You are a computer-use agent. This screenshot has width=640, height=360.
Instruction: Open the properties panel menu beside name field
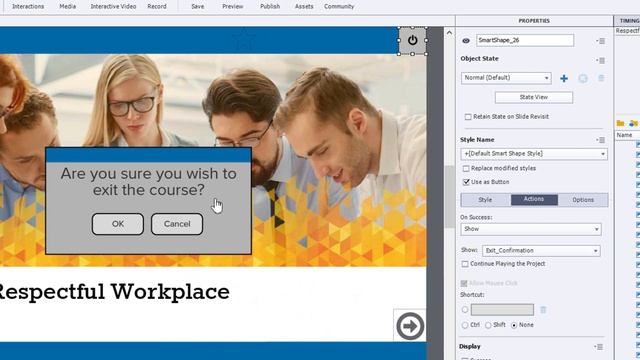point(601,41)
